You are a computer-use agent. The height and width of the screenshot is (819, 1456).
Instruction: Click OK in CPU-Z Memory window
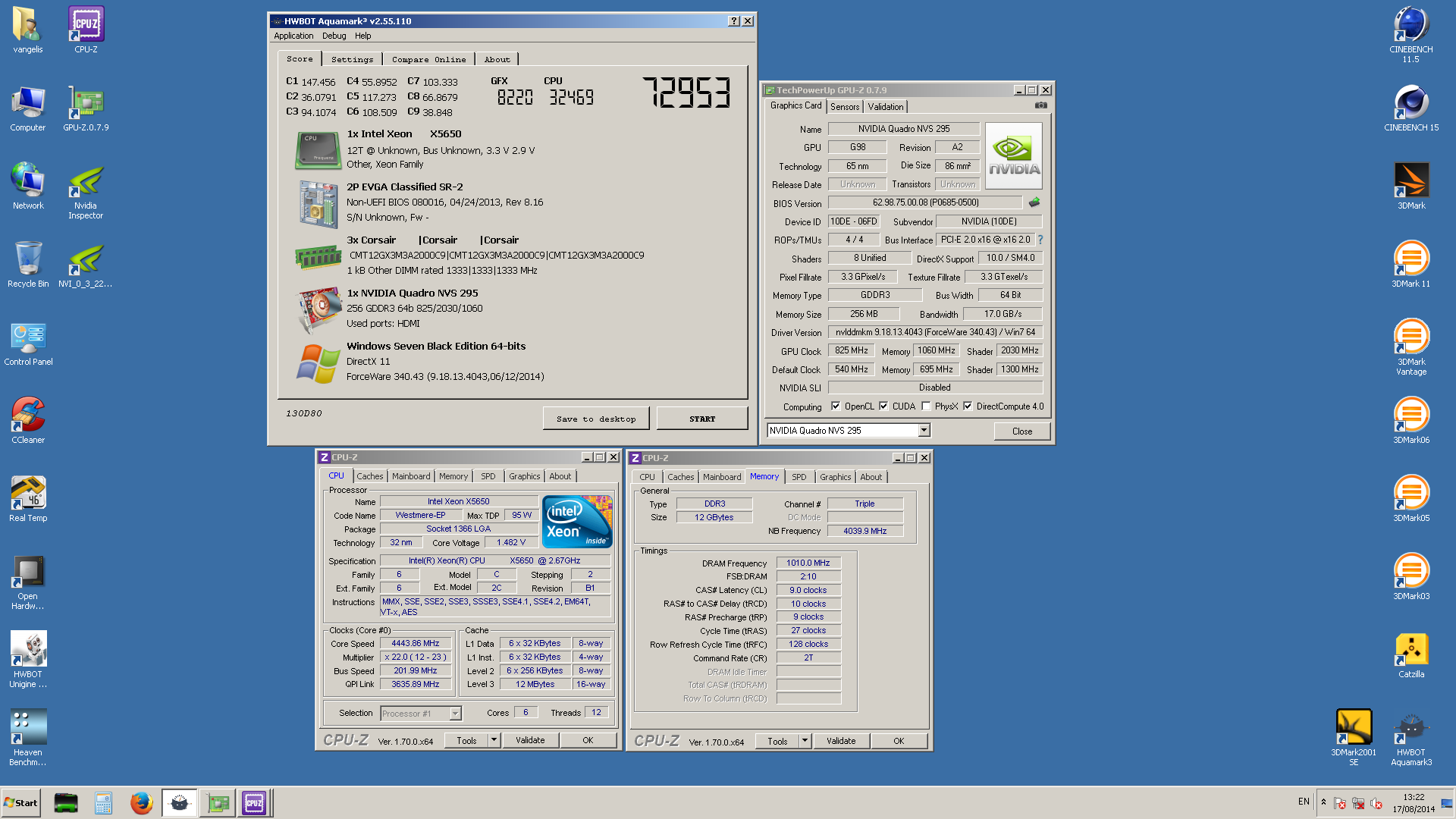point(899,741)
